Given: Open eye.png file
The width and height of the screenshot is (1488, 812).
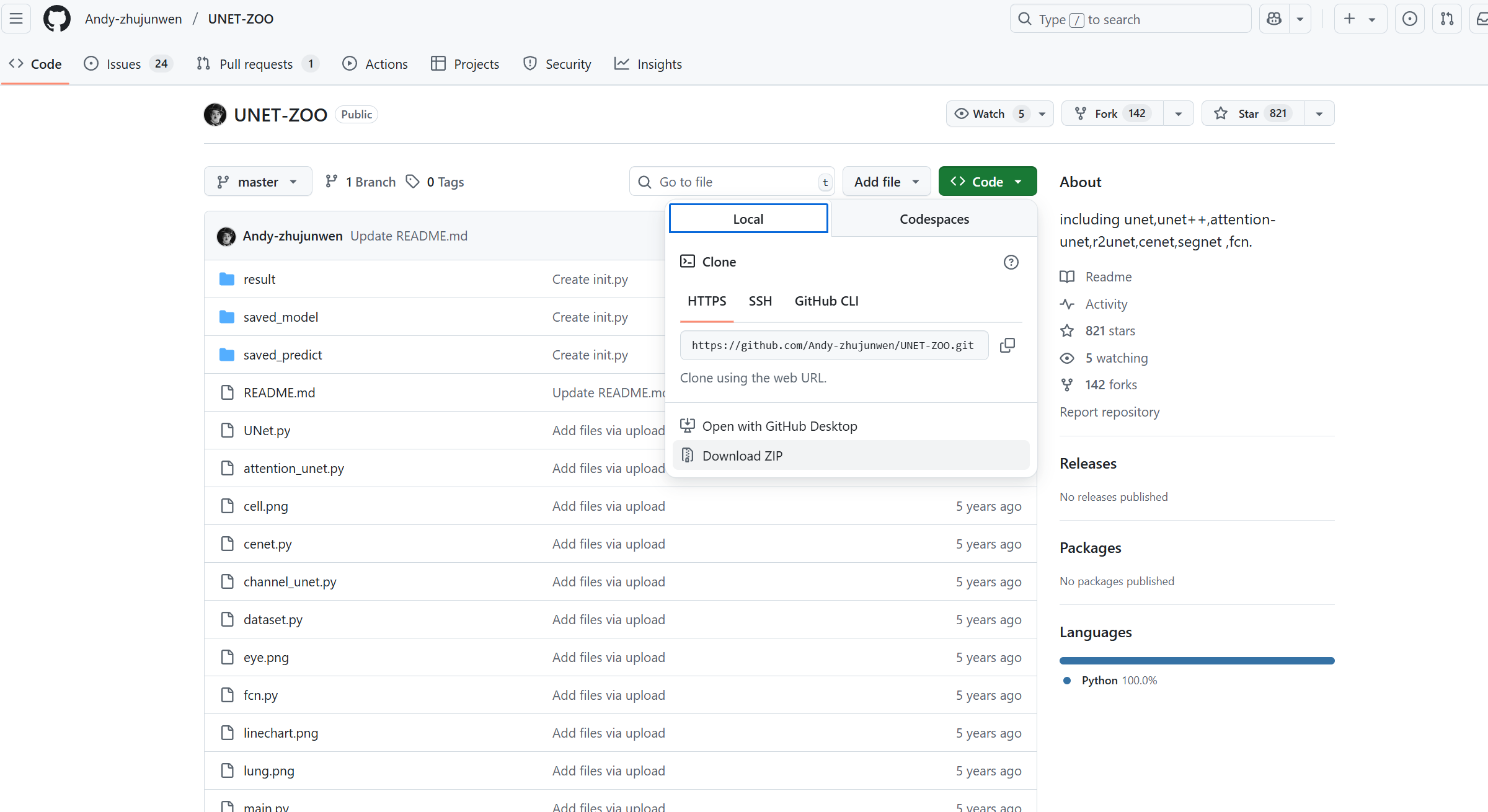Looking at the screenshot, I should pos(266,658).
